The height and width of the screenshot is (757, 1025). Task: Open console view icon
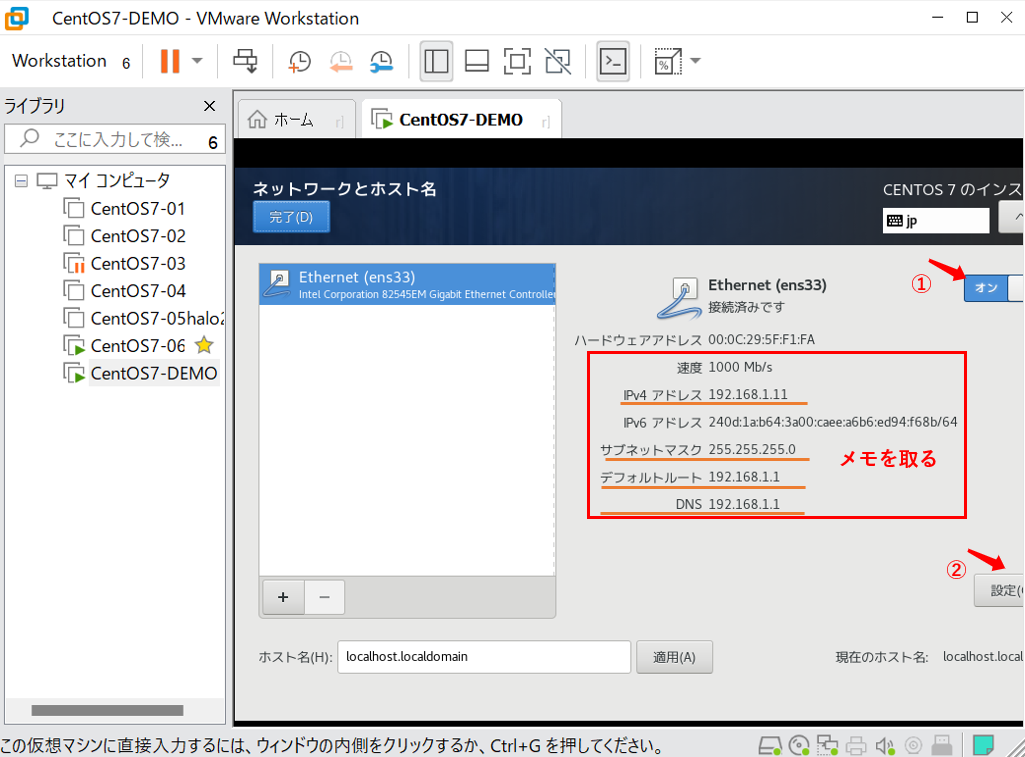613,61
